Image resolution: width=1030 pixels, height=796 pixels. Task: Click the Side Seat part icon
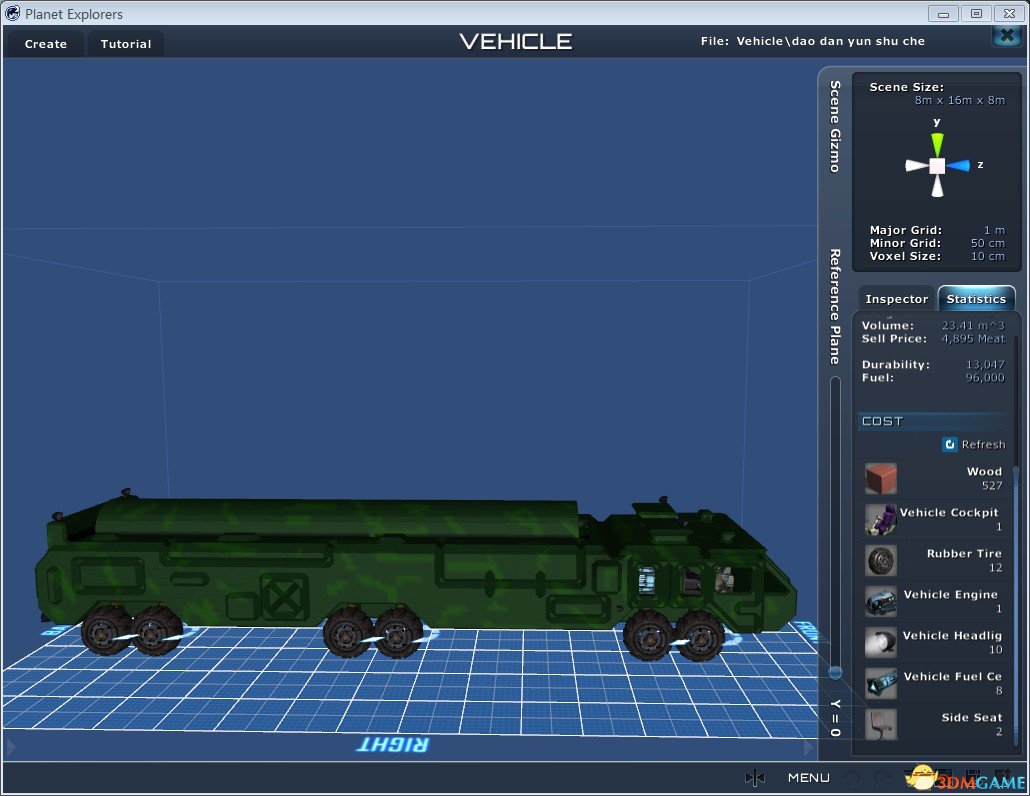(x=881, y=724)
